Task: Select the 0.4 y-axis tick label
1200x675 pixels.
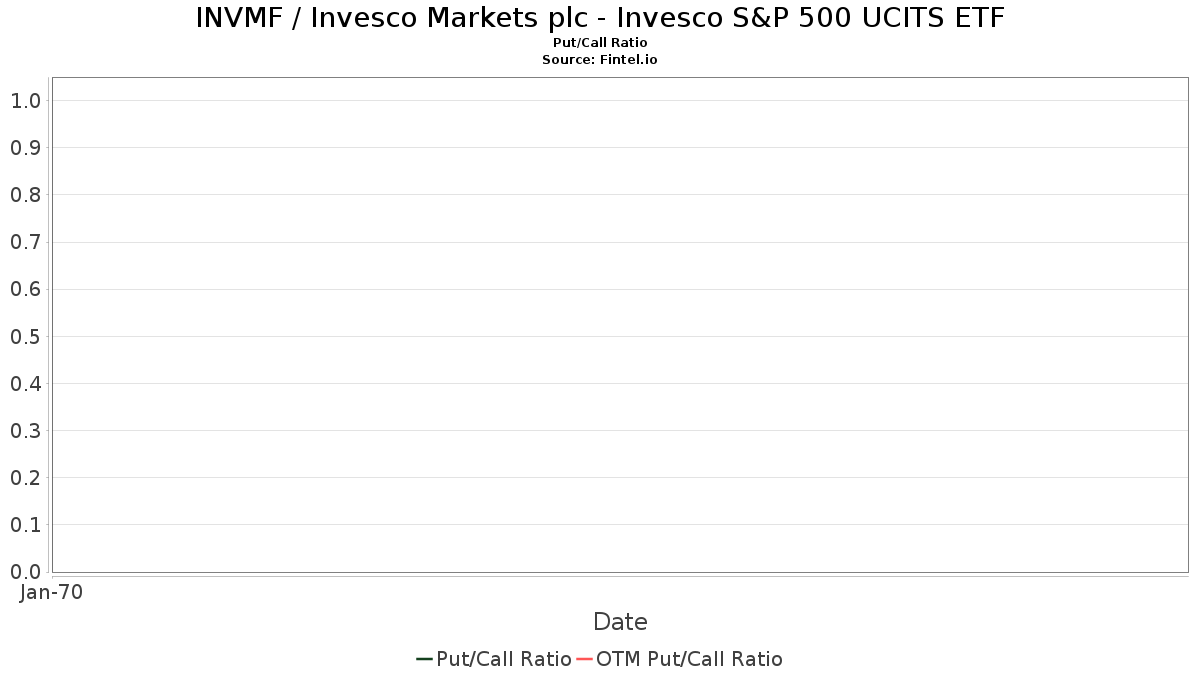Action: [25, 384]
